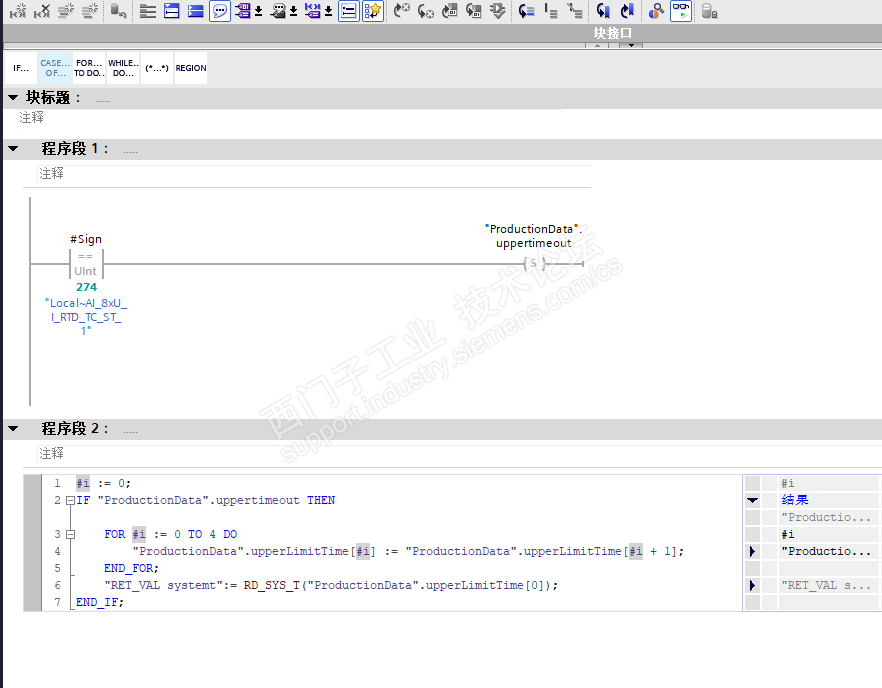This screenshot has width=882, height=688.
Task: Insert IF... instruction from favorites
Action: [x=21, y=68]
